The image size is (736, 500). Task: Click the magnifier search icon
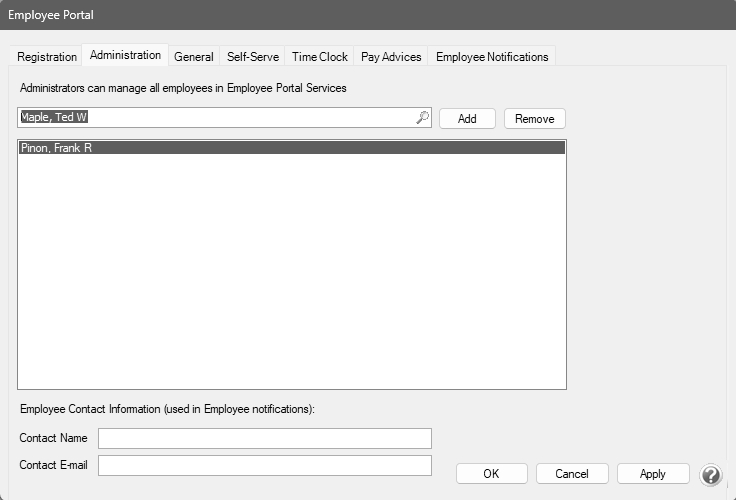coord(422,118)
